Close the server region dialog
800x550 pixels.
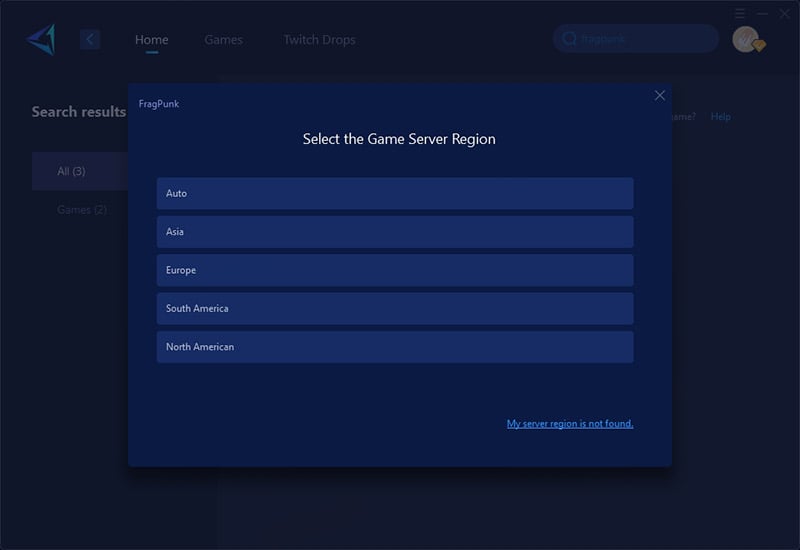click(x=660, y=95)
